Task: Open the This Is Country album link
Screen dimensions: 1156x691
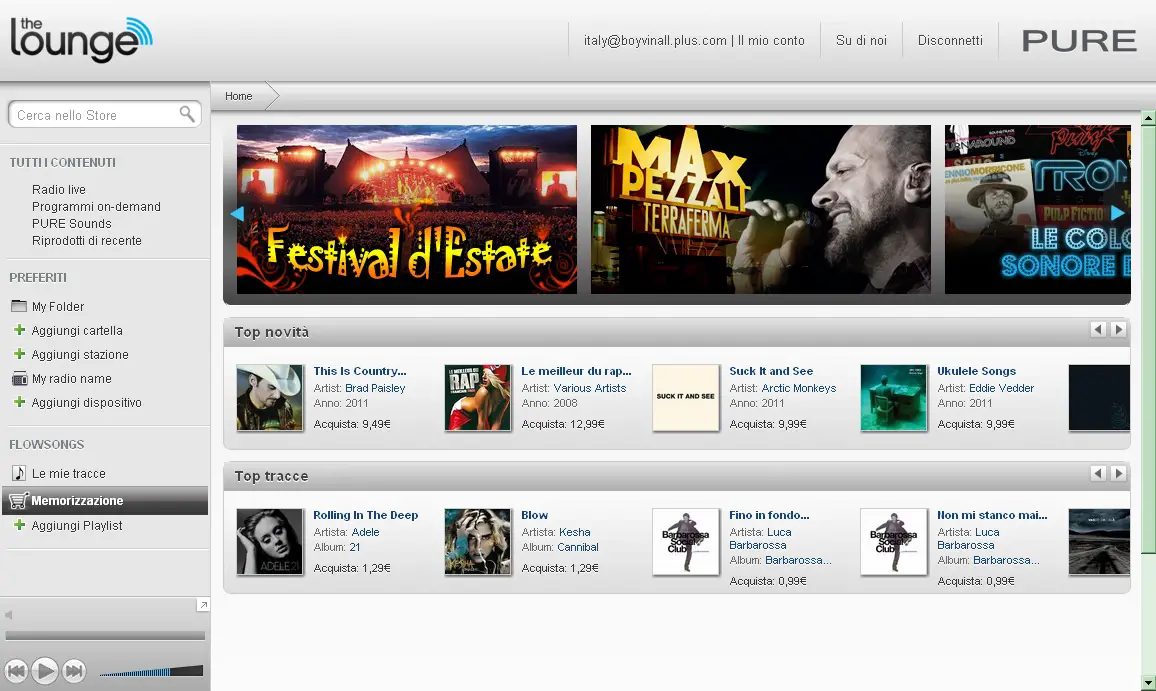Action: (x=360, y=371)
